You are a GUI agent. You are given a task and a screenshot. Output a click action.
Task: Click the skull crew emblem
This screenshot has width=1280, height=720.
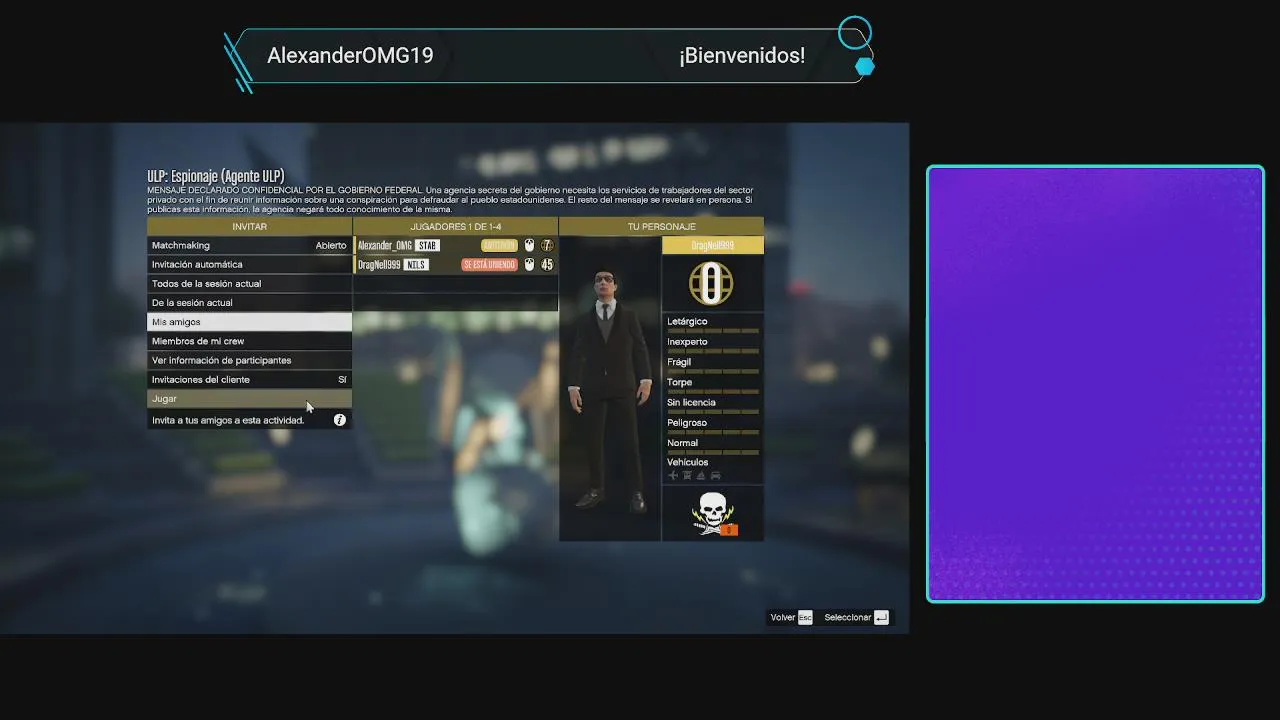click(x=713, y=513)
